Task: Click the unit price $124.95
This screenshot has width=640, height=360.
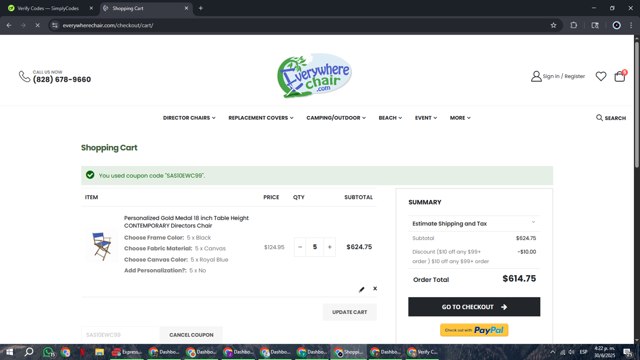Action: (274, 247)
